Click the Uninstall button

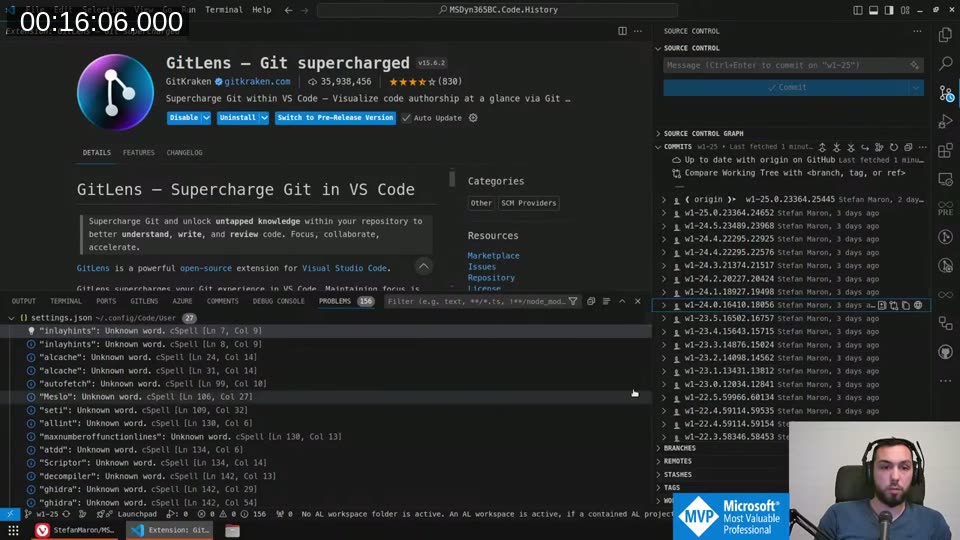click(x=237, y=118)
